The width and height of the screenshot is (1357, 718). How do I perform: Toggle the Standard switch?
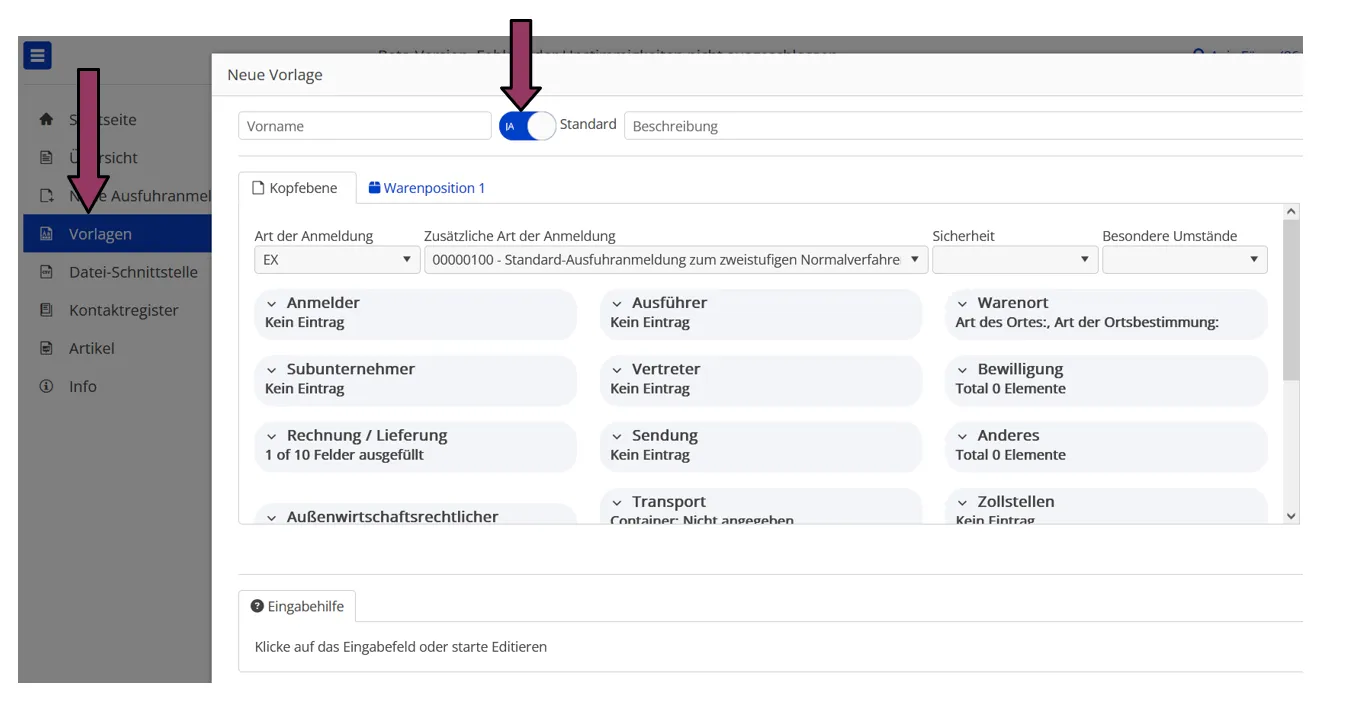click(x=527, y=126)
